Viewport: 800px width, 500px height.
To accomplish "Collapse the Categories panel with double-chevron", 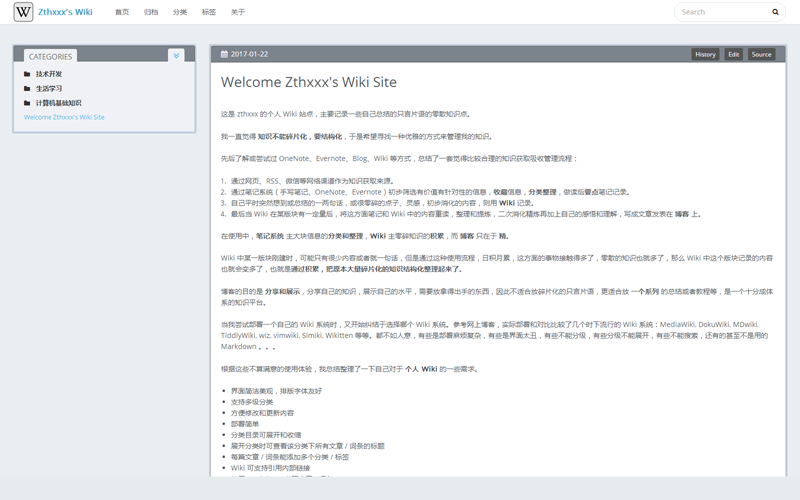I will [x=176, y=56].
